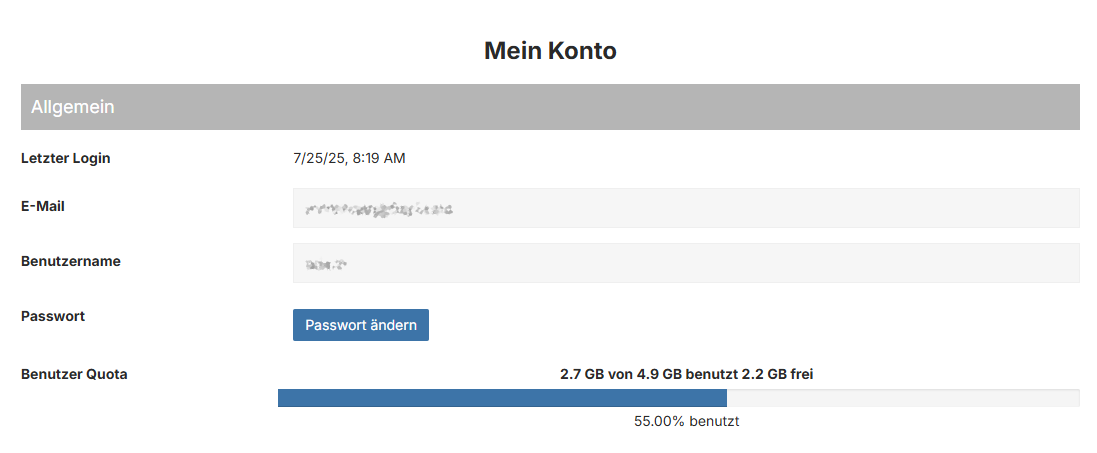This screenshot has width=1097, height=453.
Task: Click the Passwort row label
Action: coord(53,316)
